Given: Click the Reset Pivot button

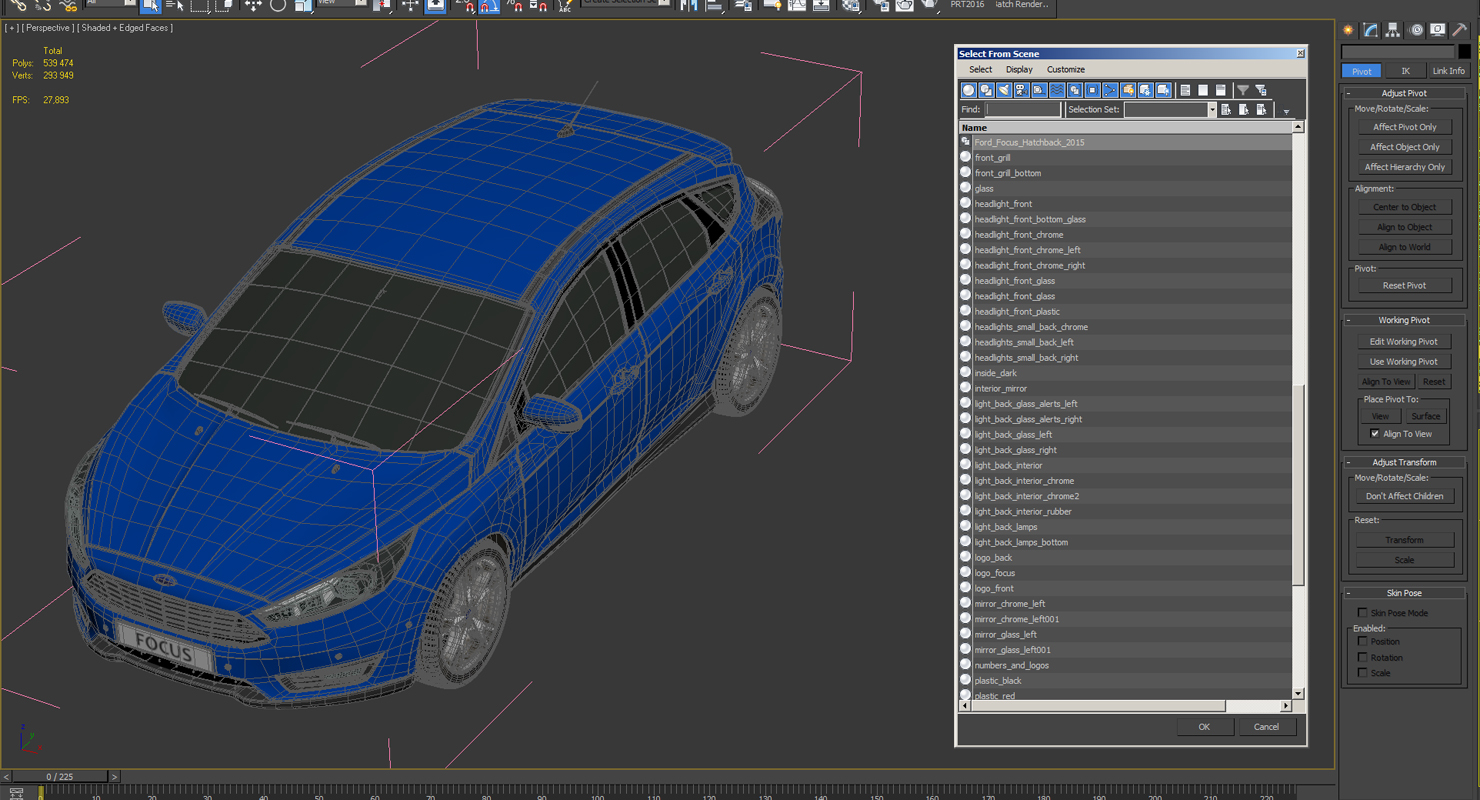Looking at the screenshot, I should pos(1404,285).
